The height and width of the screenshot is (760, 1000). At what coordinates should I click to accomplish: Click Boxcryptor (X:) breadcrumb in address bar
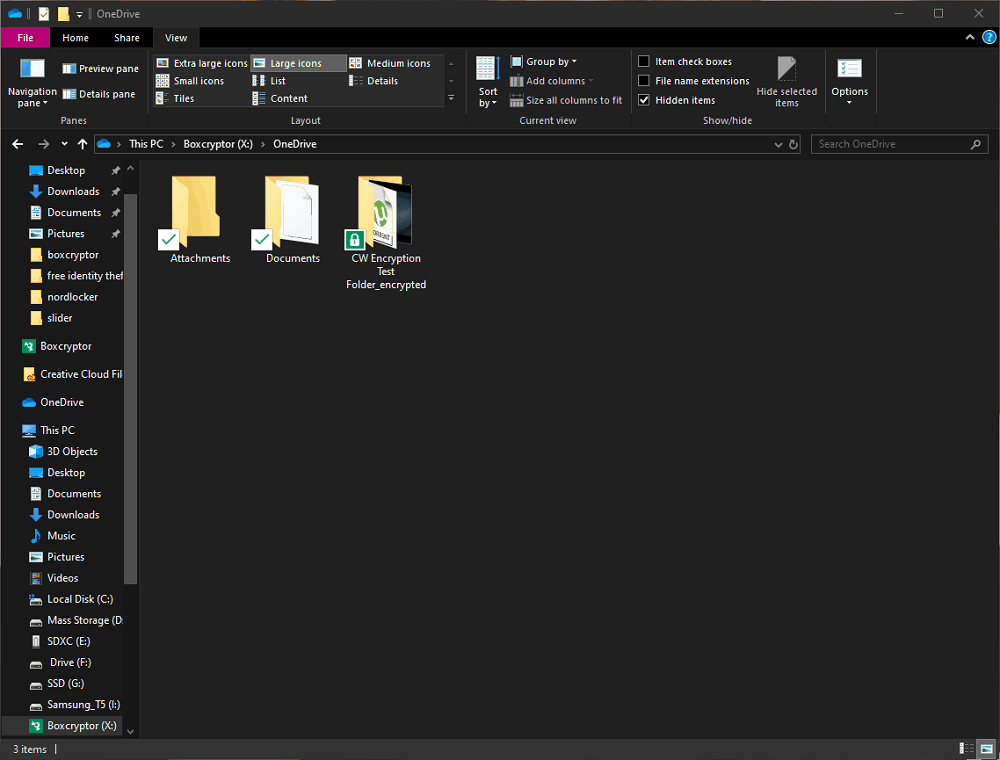(x=218, y=144)
